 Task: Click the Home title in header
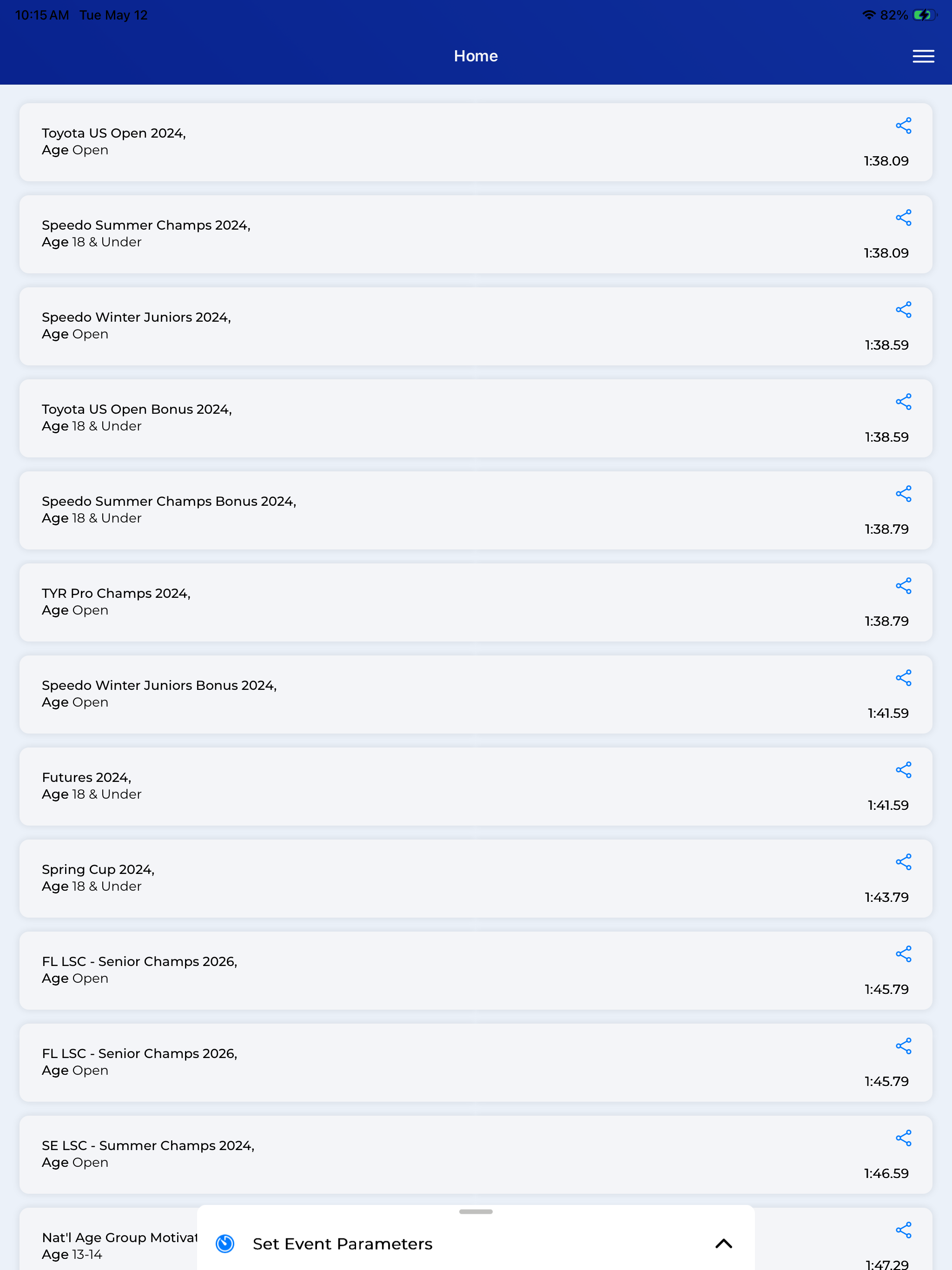point(476,56)
